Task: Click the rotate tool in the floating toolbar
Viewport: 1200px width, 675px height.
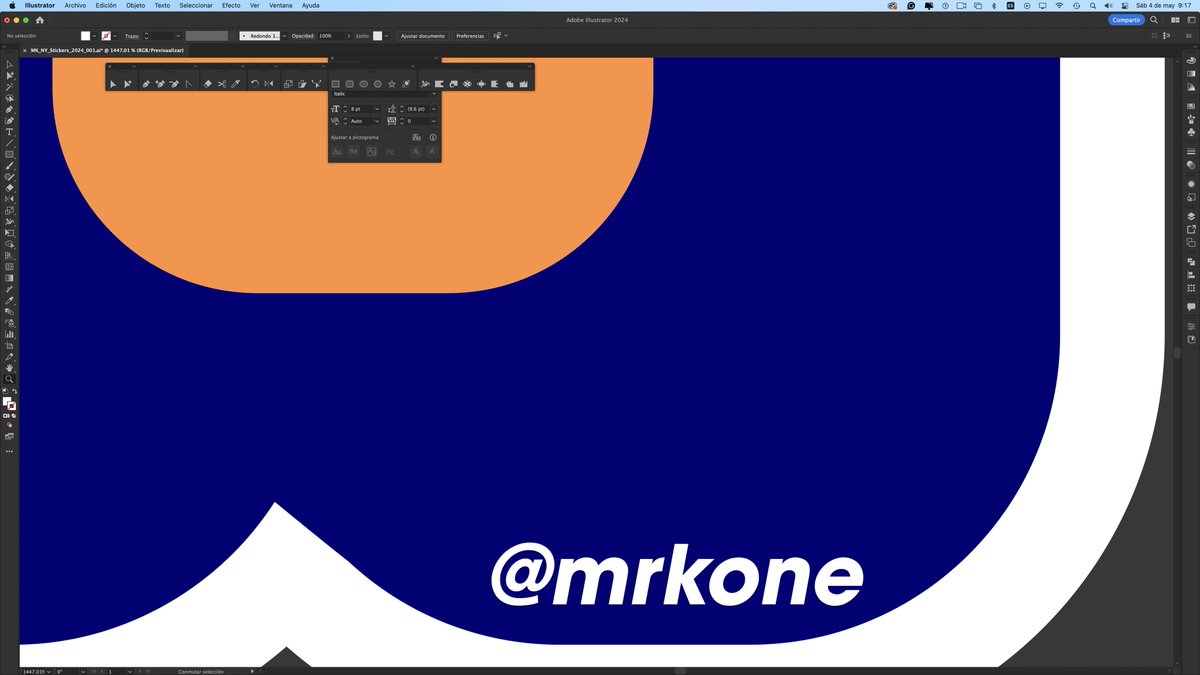Action: pos(255,84)
